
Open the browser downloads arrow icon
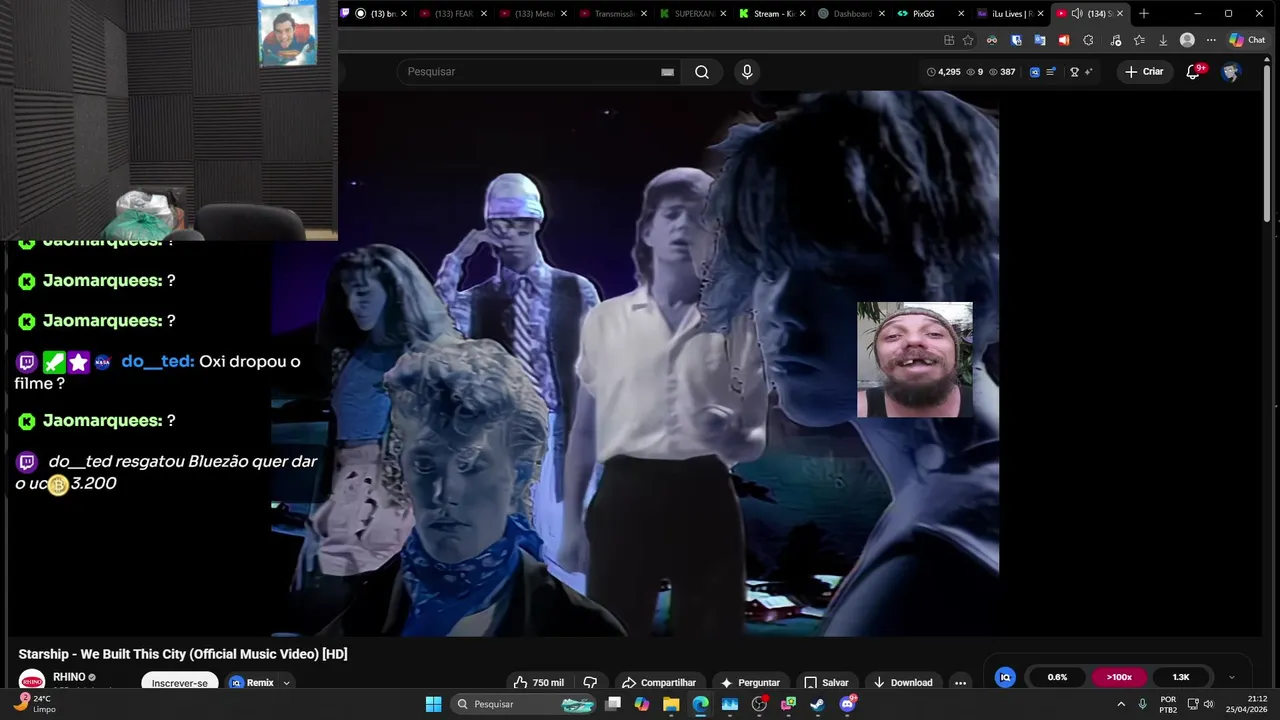click(1163, 40)
